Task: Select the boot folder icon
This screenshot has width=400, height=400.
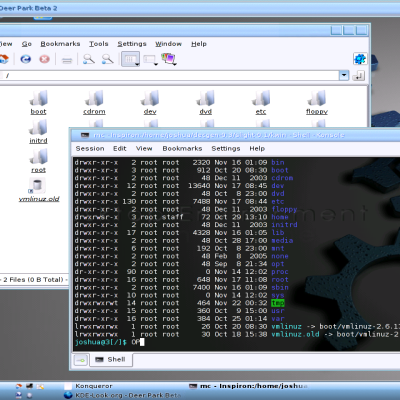Action: 39,98
